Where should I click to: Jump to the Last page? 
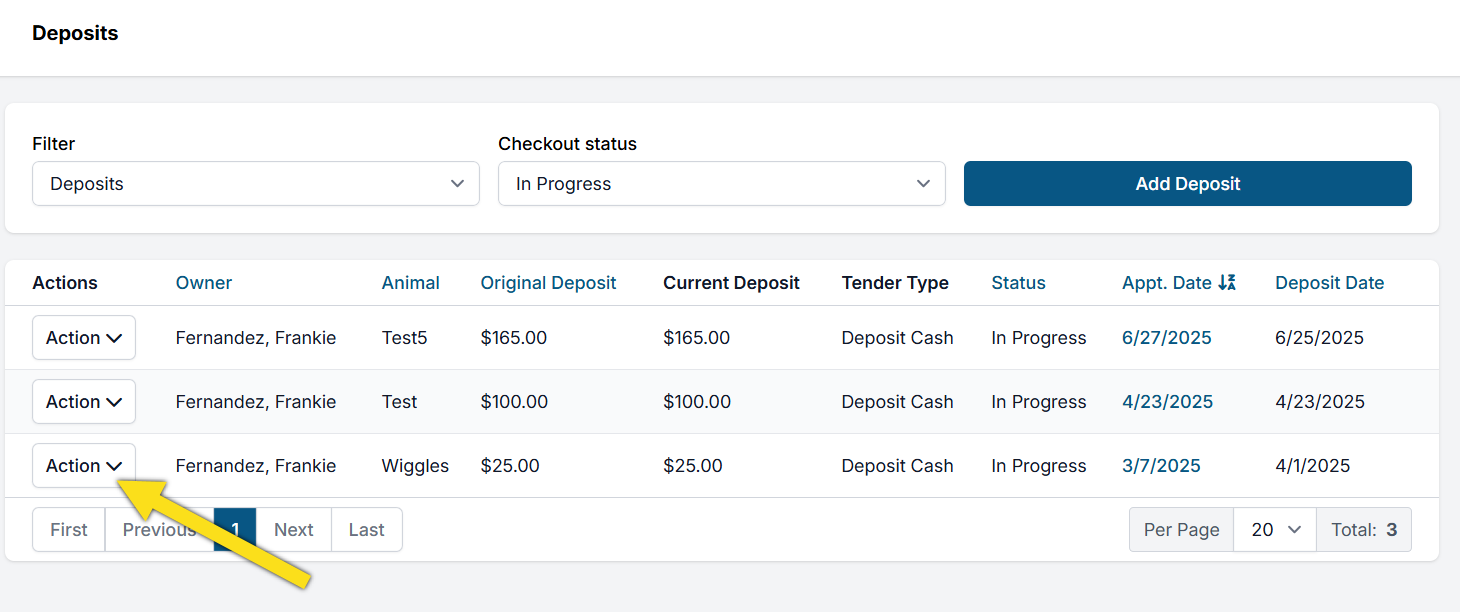[x=366, y=530]
